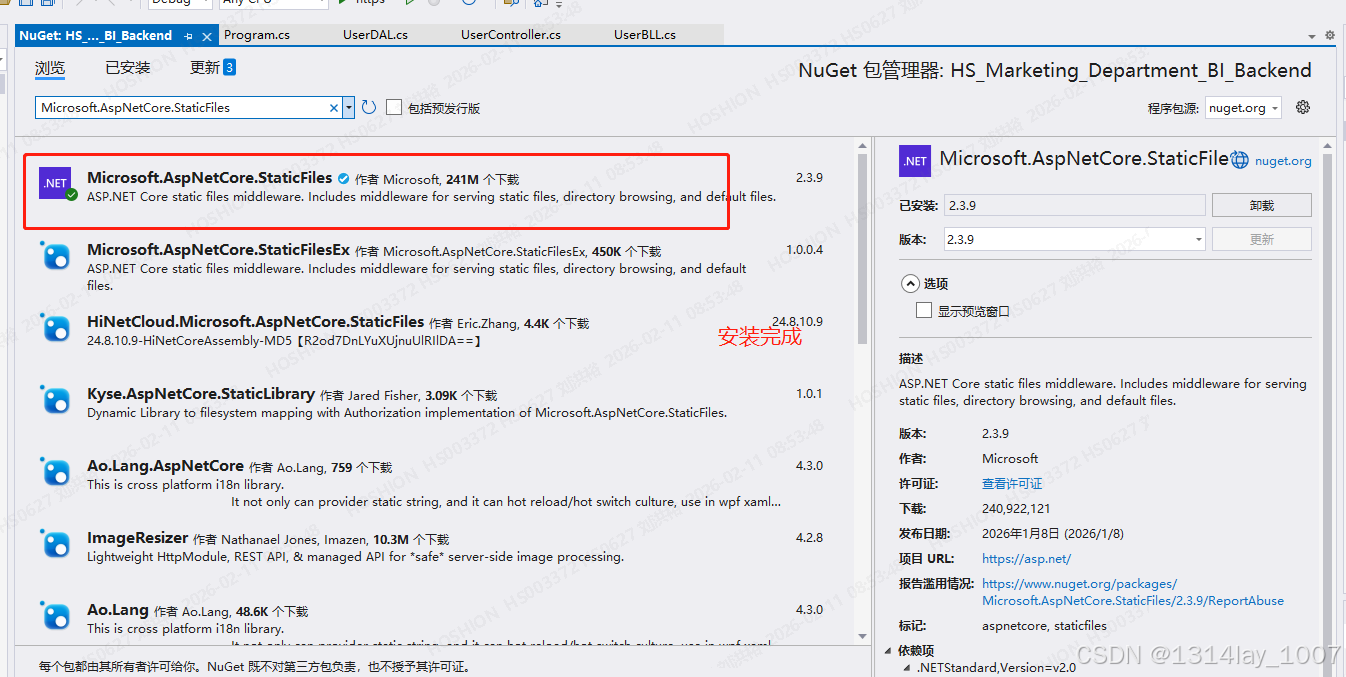Toggle 包括预发行版 prerelease checkbox
Viewport: 1346px width, 677px height.
pos(394,107)
